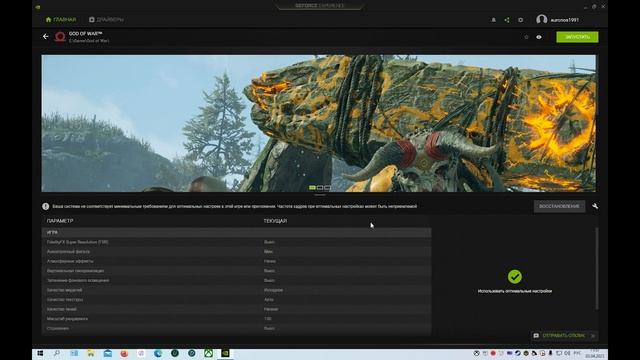The width and height of the screenshot is (640, 360).
Task: Toggle the eye visibility icon
Action: point(539,37)
